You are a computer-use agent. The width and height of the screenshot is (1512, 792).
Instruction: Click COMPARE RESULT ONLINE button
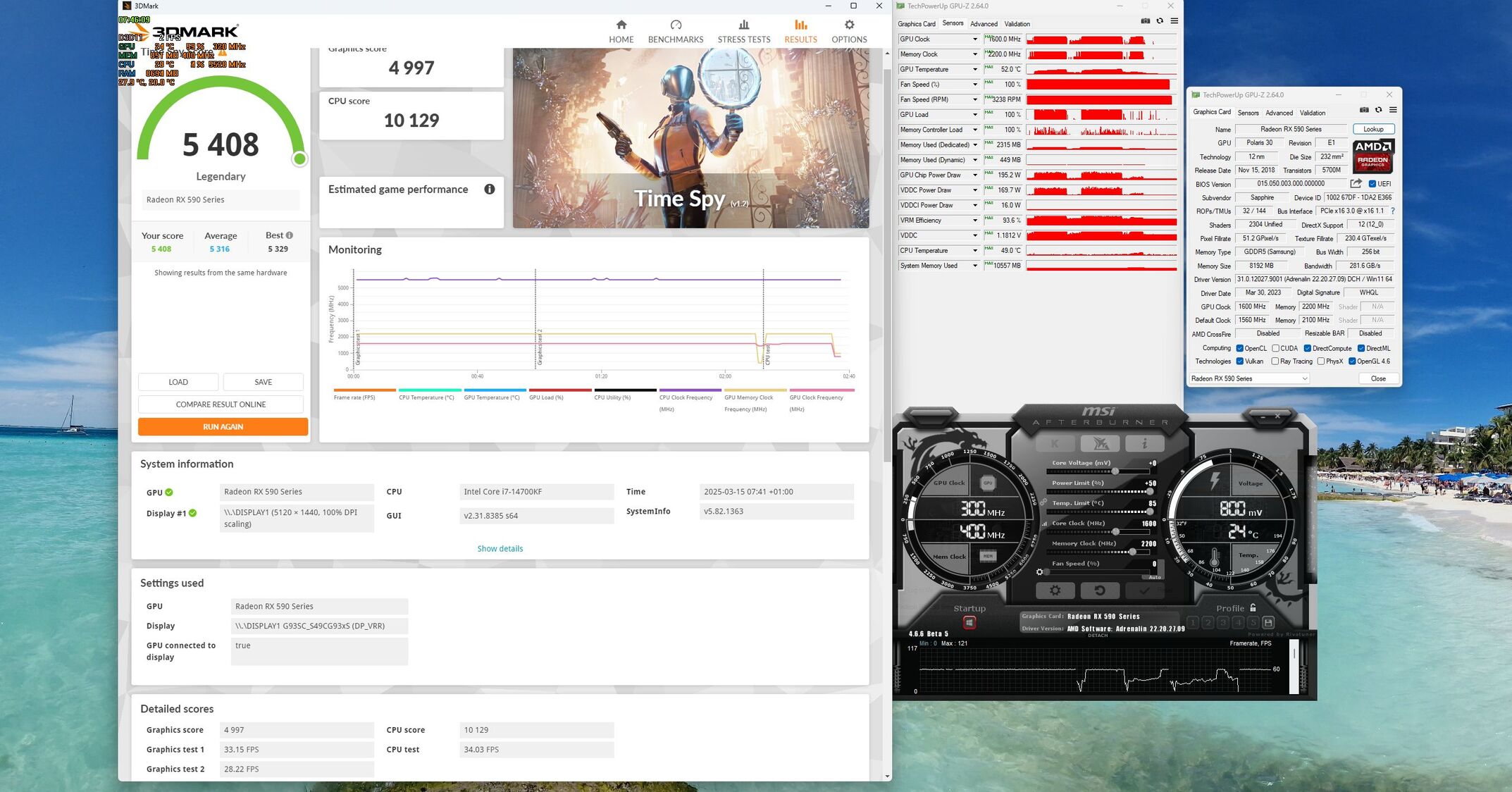point(221,404)
